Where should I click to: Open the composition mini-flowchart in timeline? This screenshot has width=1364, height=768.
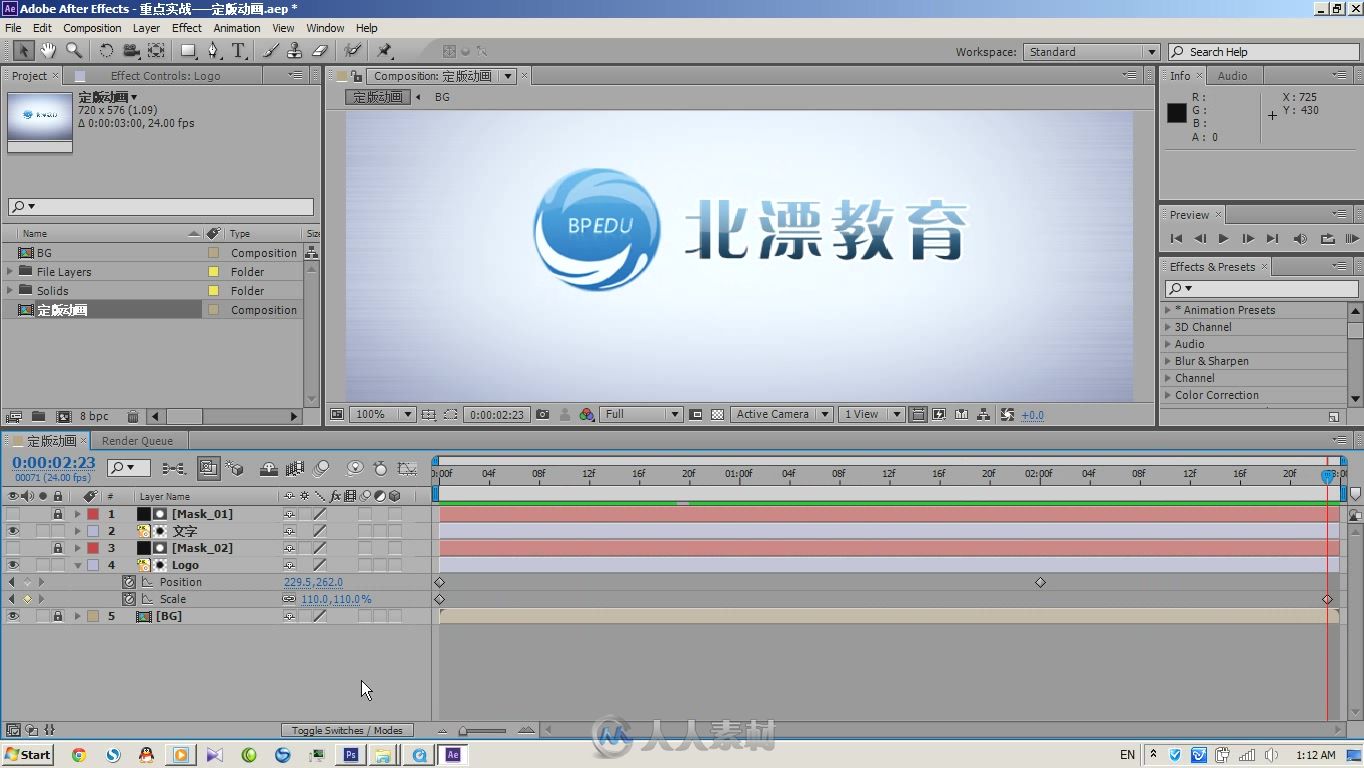pyautogui.click(x=173, y=468)
